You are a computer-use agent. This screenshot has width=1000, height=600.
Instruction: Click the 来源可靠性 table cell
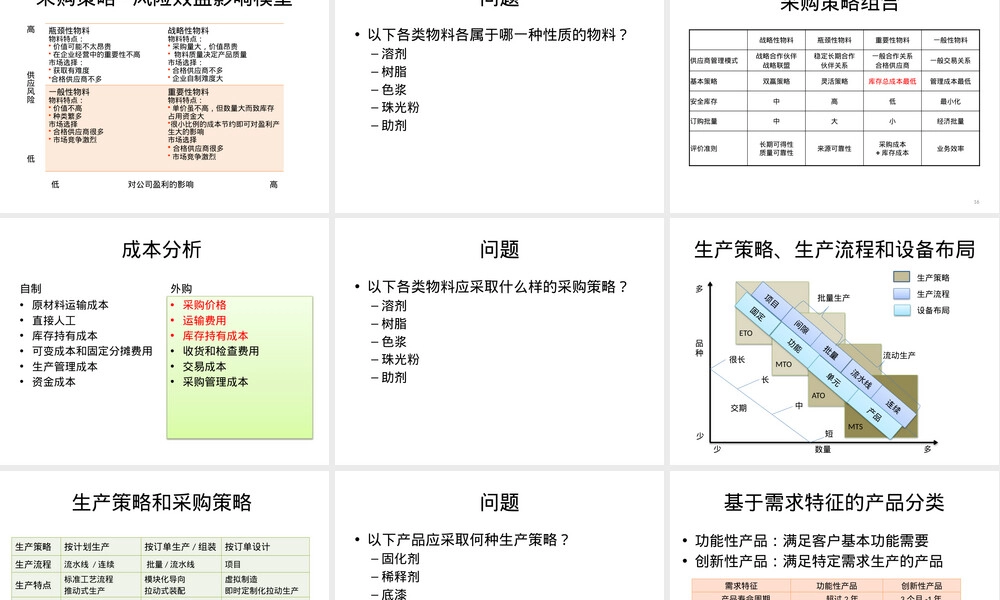click(x=834, y=149)
